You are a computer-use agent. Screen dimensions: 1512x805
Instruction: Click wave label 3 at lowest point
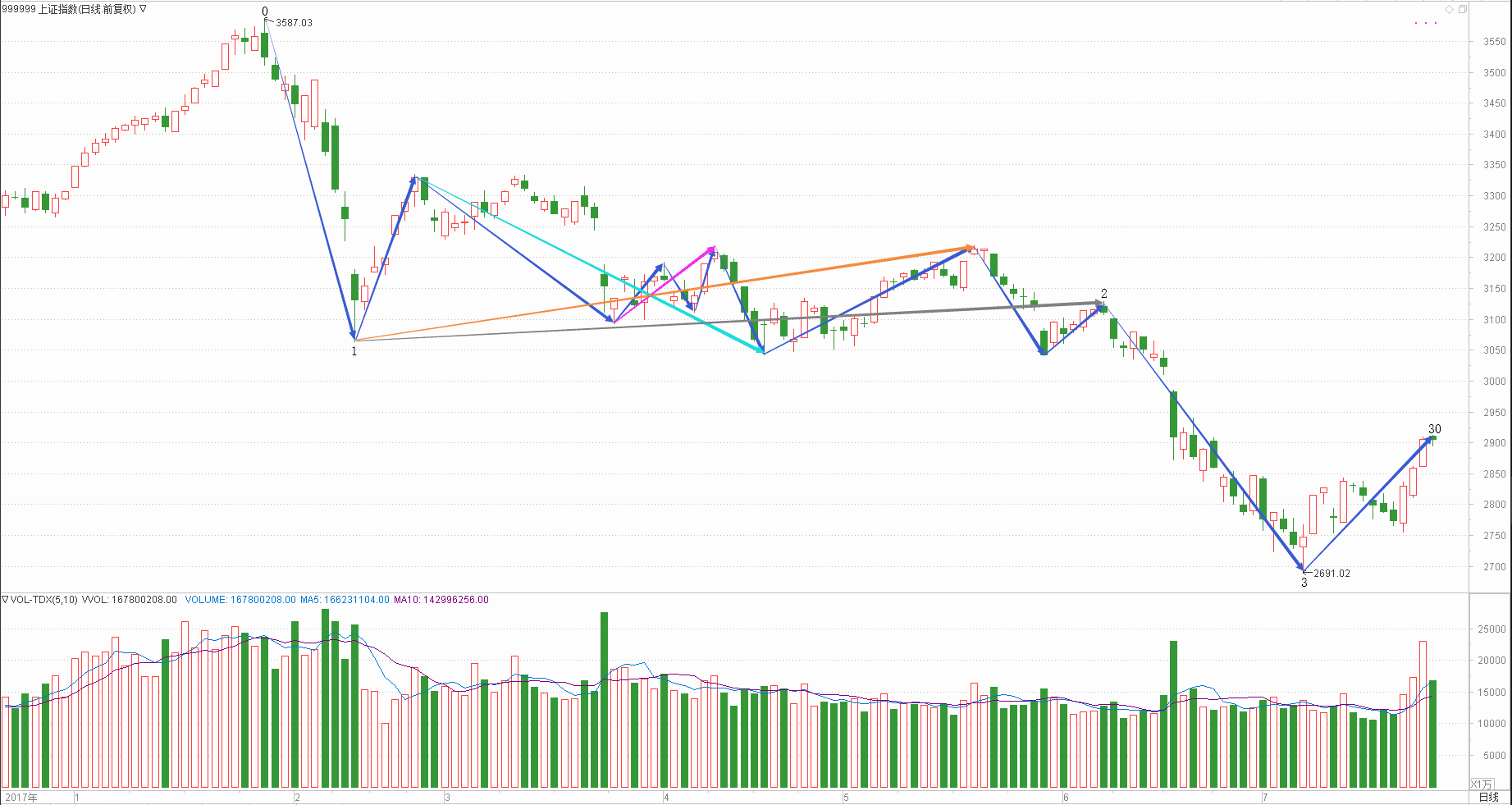[1304, 583]
